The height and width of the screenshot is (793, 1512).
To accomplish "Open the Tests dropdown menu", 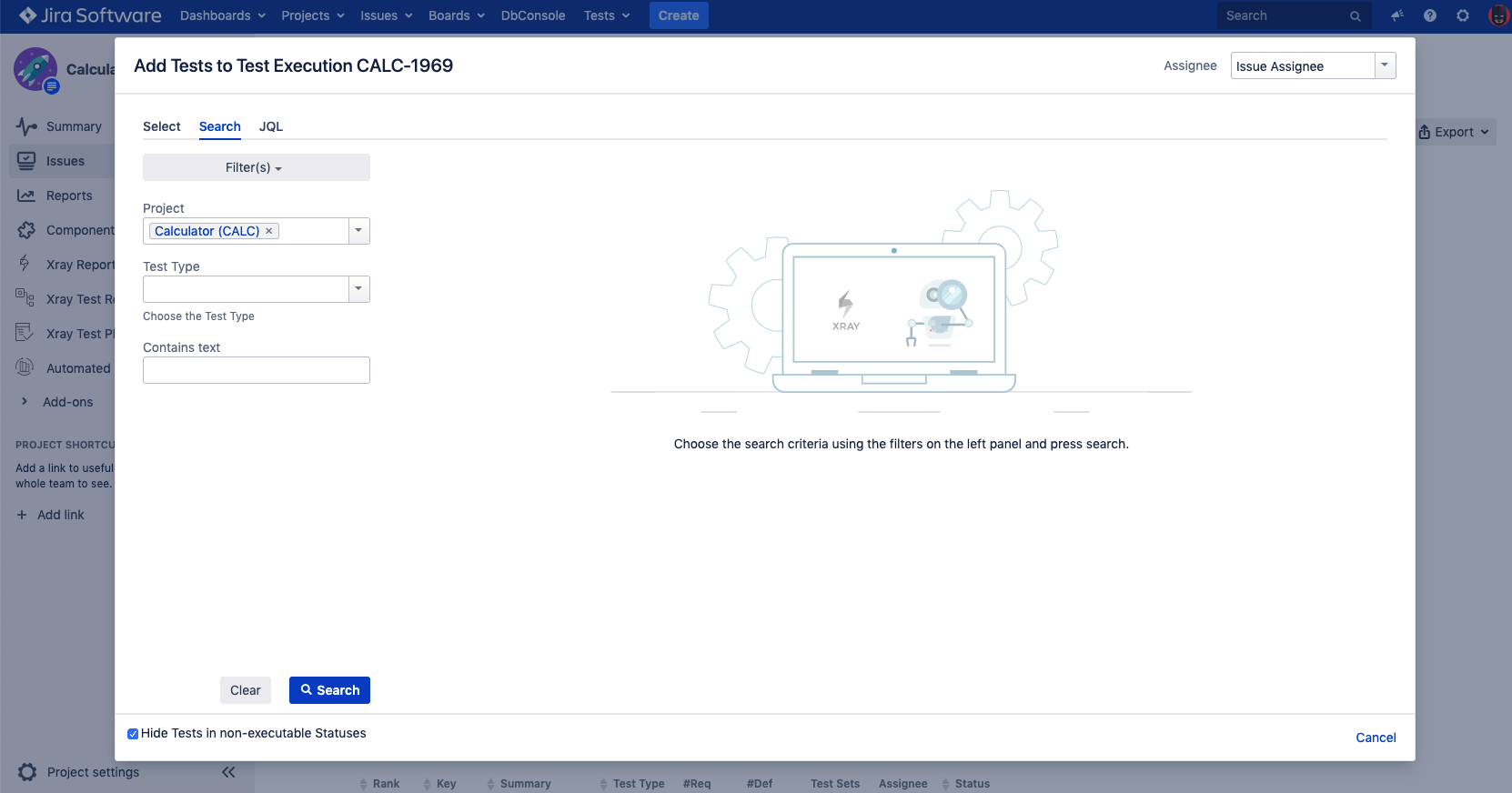I will [607, 15].
